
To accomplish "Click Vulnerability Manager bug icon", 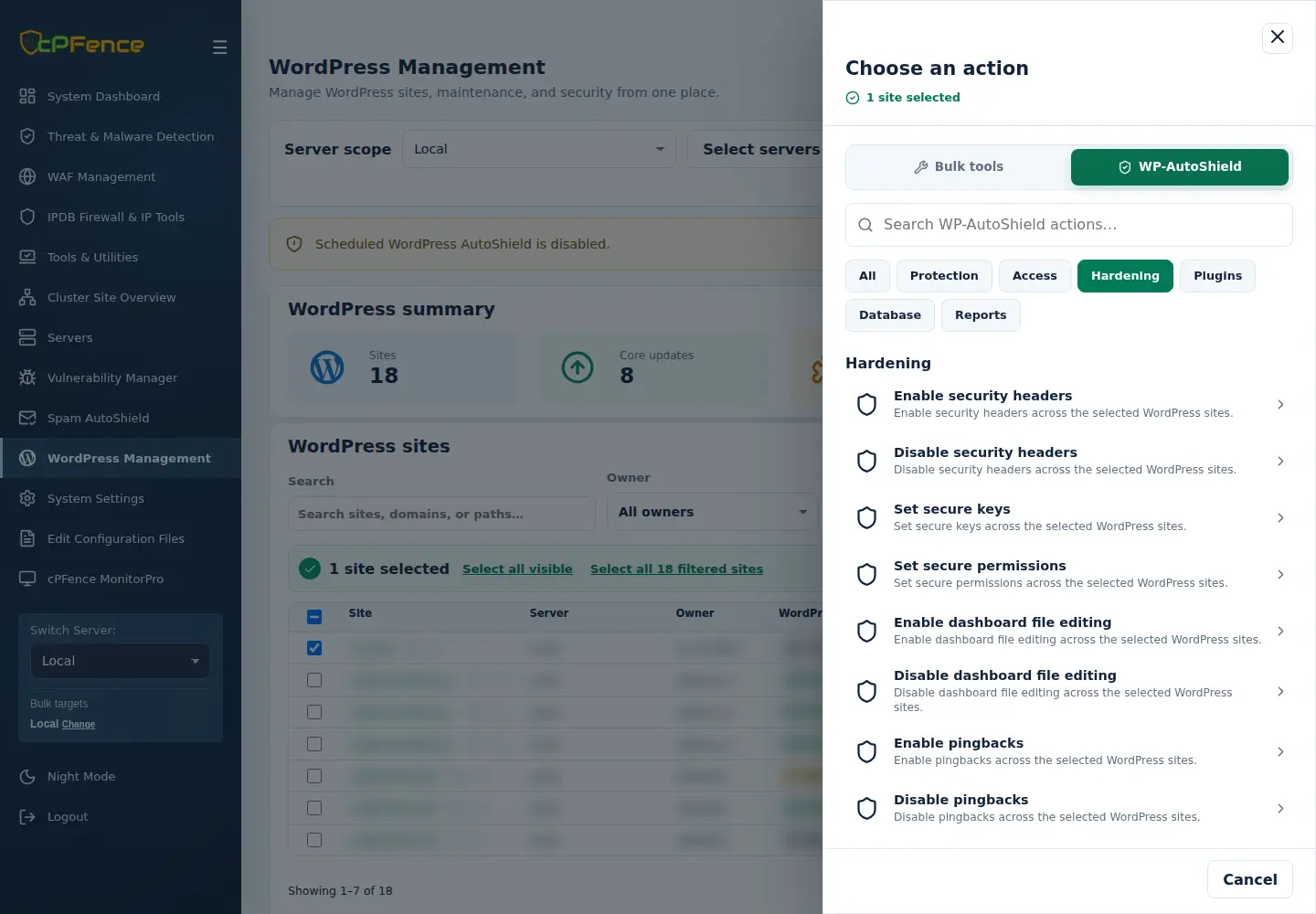I will tap(27, 377).
